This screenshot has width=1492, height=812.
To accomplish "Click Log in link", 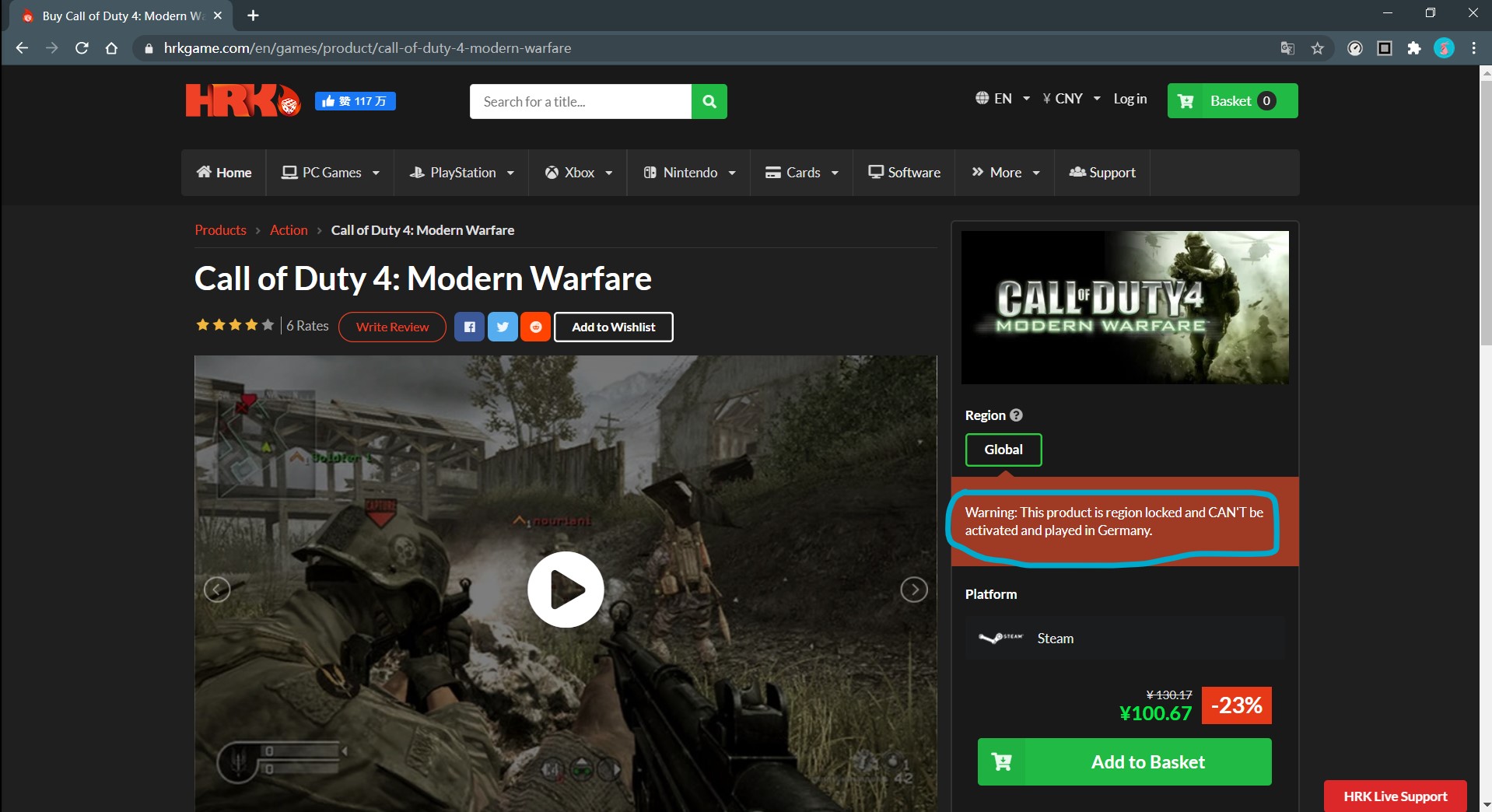I will [x=1130, y=99].
